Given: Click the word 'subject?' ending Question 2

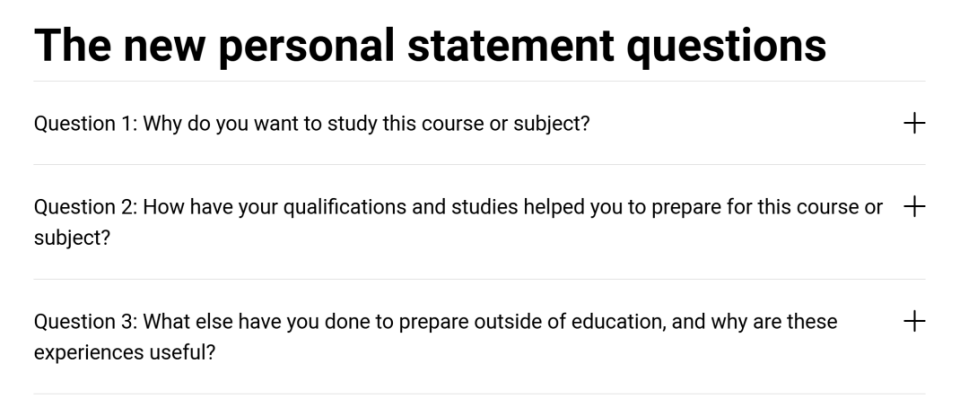Looking at the screenshot, I should (x=72, y=240).
